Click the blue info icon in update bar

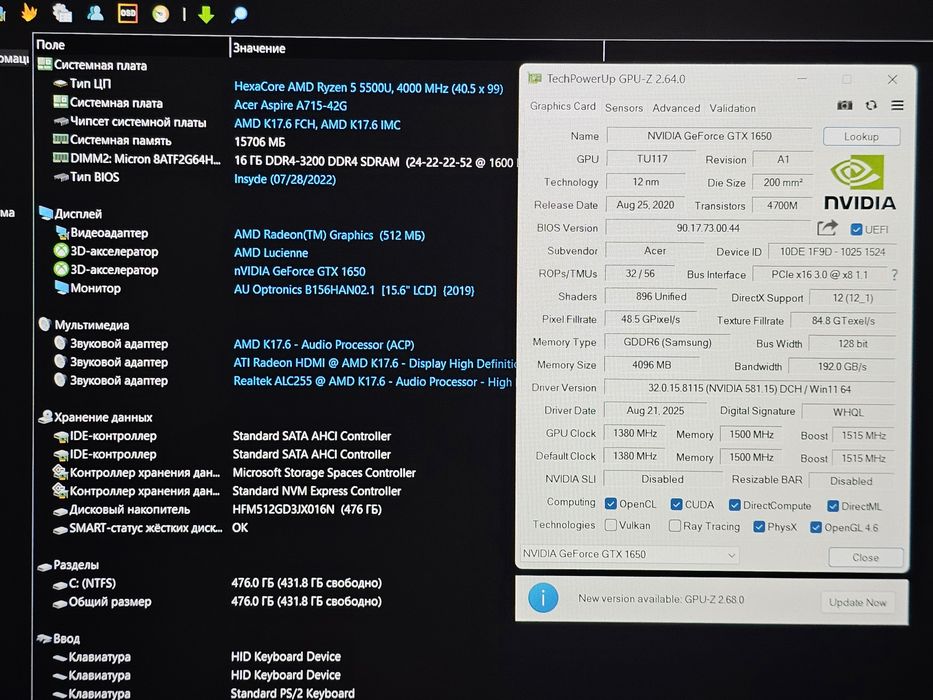click(x=543, y=598)
